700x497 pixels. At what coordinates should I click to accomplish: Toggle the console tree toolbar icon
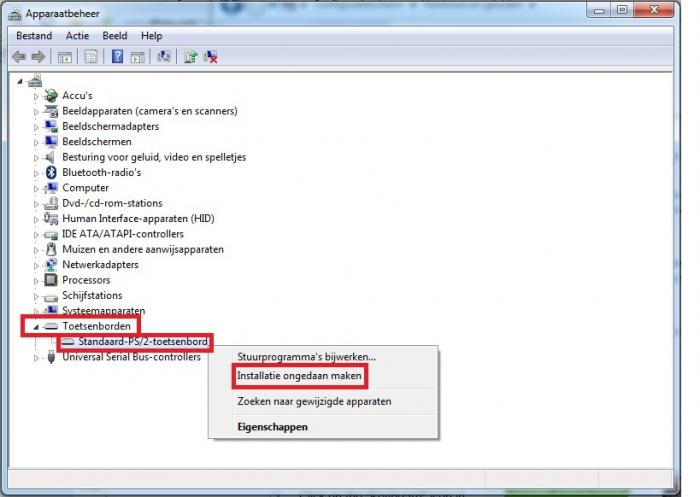(65, 57)
